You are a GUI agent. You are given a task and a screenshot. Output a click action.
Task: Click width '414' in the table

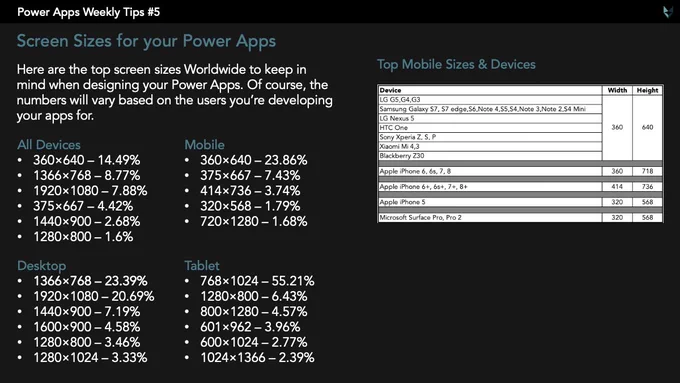coord(617,187)
